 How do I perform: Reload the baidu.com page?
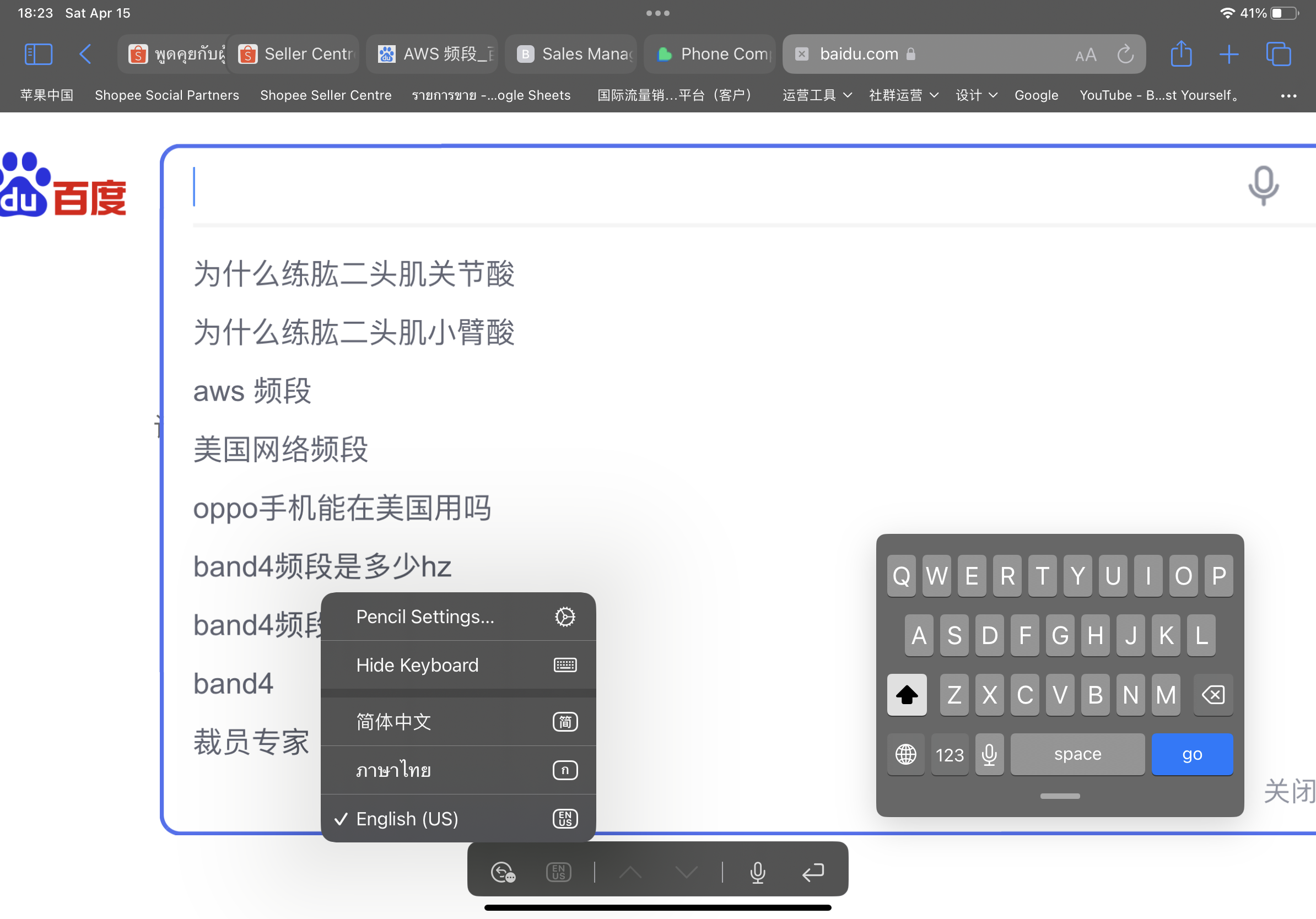point(1125,55)
